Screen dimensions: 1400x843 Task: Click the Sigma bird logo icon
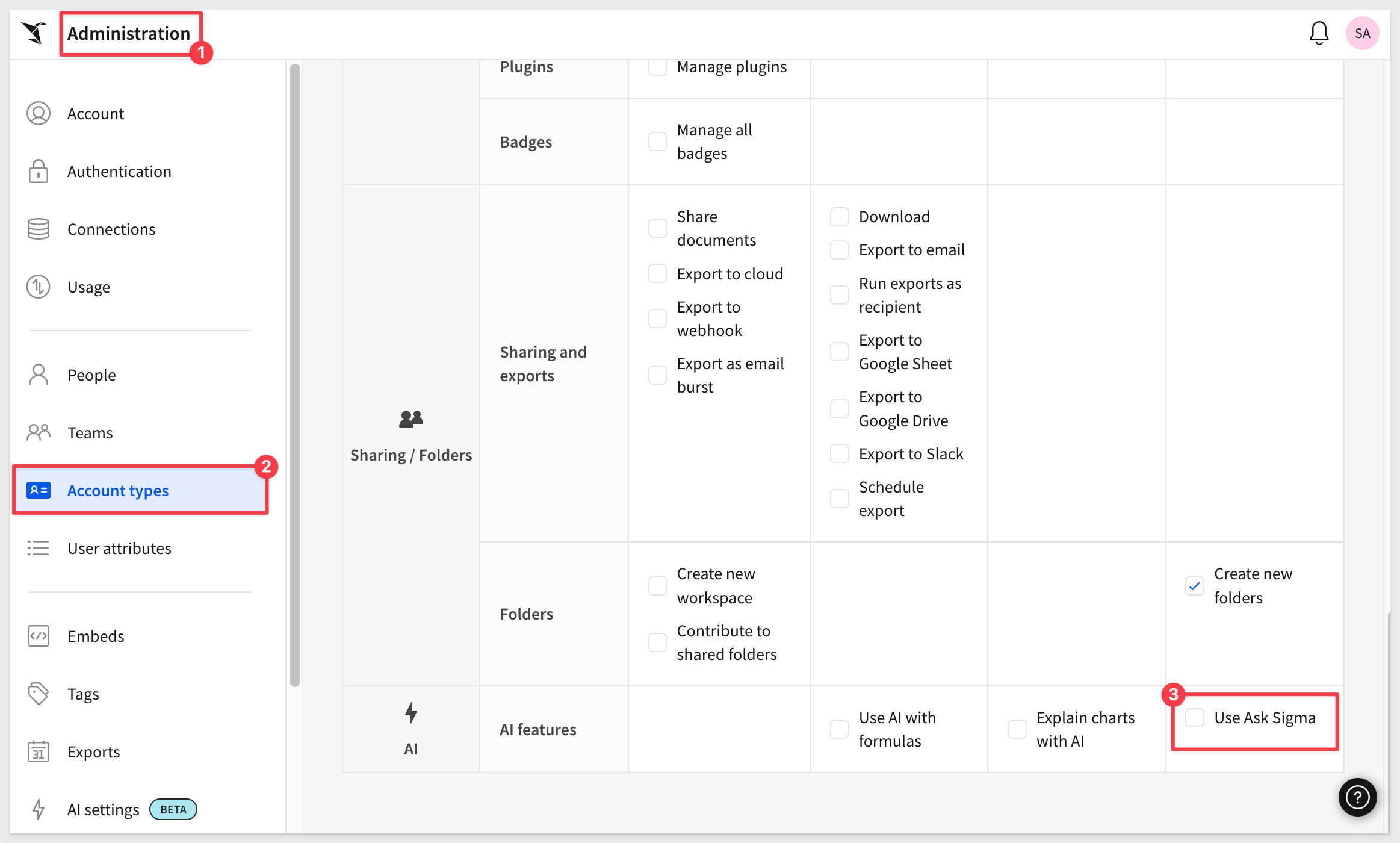click(x=34, y=33)
